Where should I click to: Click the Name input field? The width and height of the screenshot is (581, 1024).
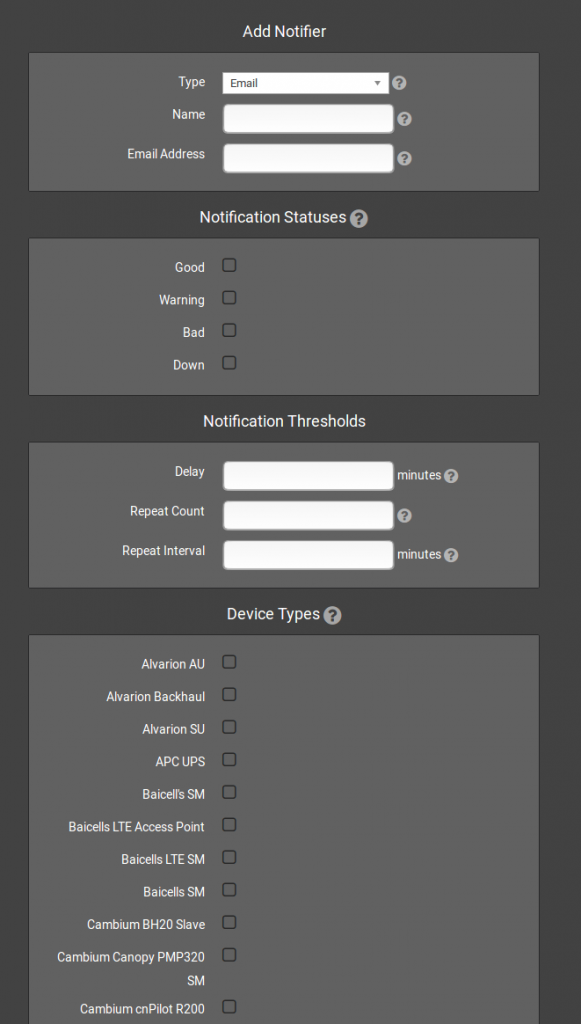(x=308, y=119)
